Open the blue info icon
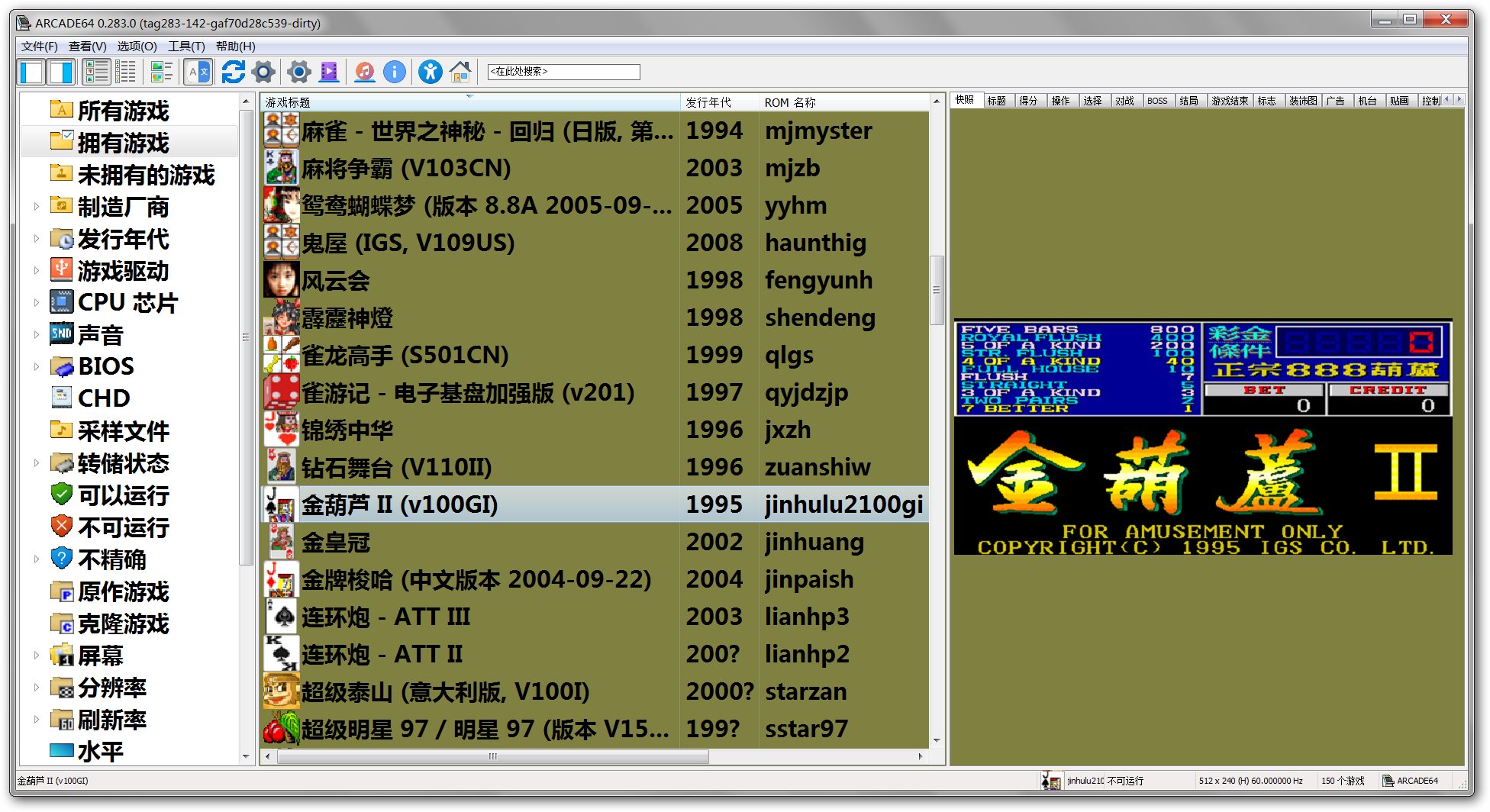Image resolution: width=1490 pixels, height=812 pixels. (395, 72)
